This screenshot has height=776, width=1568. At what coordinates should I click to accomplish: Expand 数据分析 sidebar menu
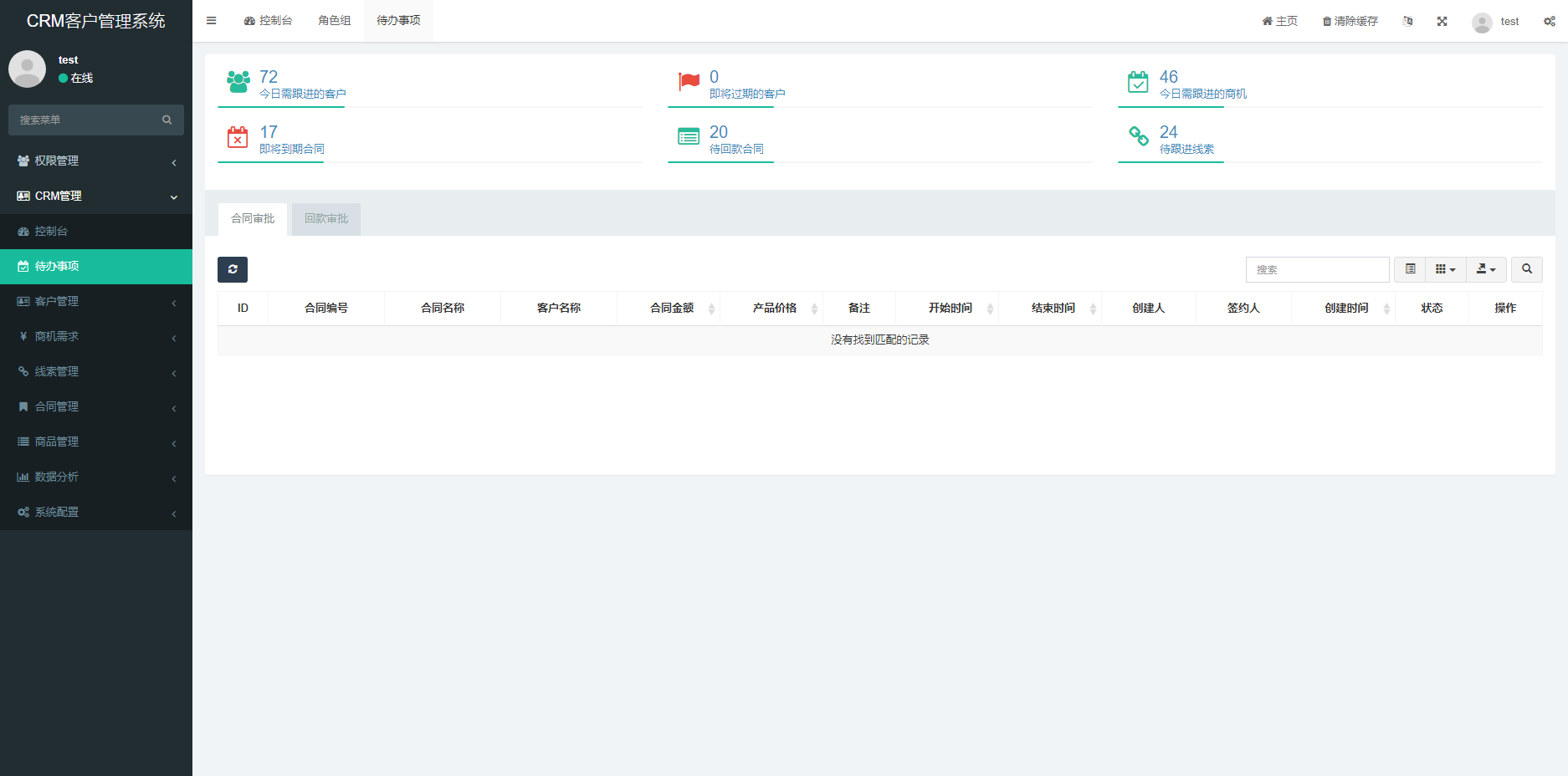point(96,477)
